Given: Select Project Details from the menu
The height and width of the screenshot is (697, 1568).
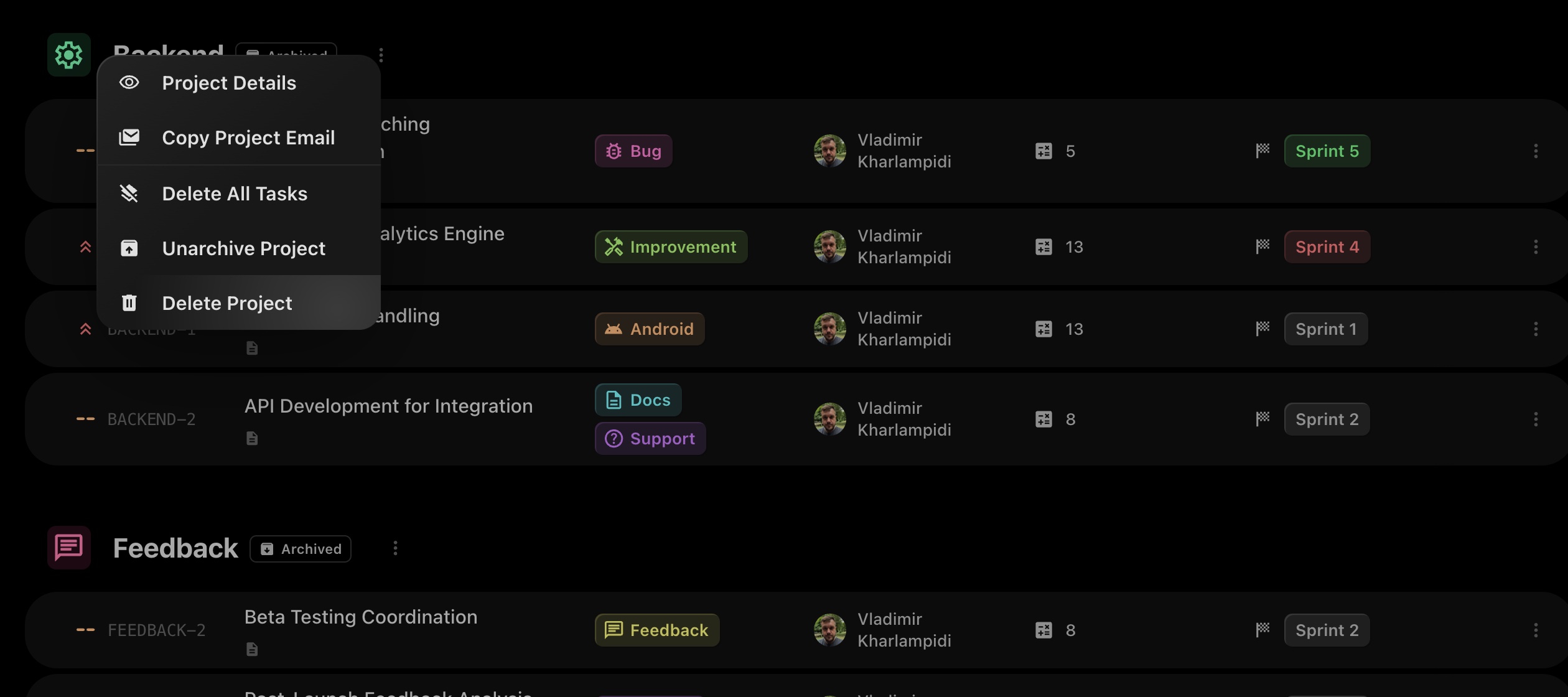Looking at the screenshot, I should click(x=229, y=83).
